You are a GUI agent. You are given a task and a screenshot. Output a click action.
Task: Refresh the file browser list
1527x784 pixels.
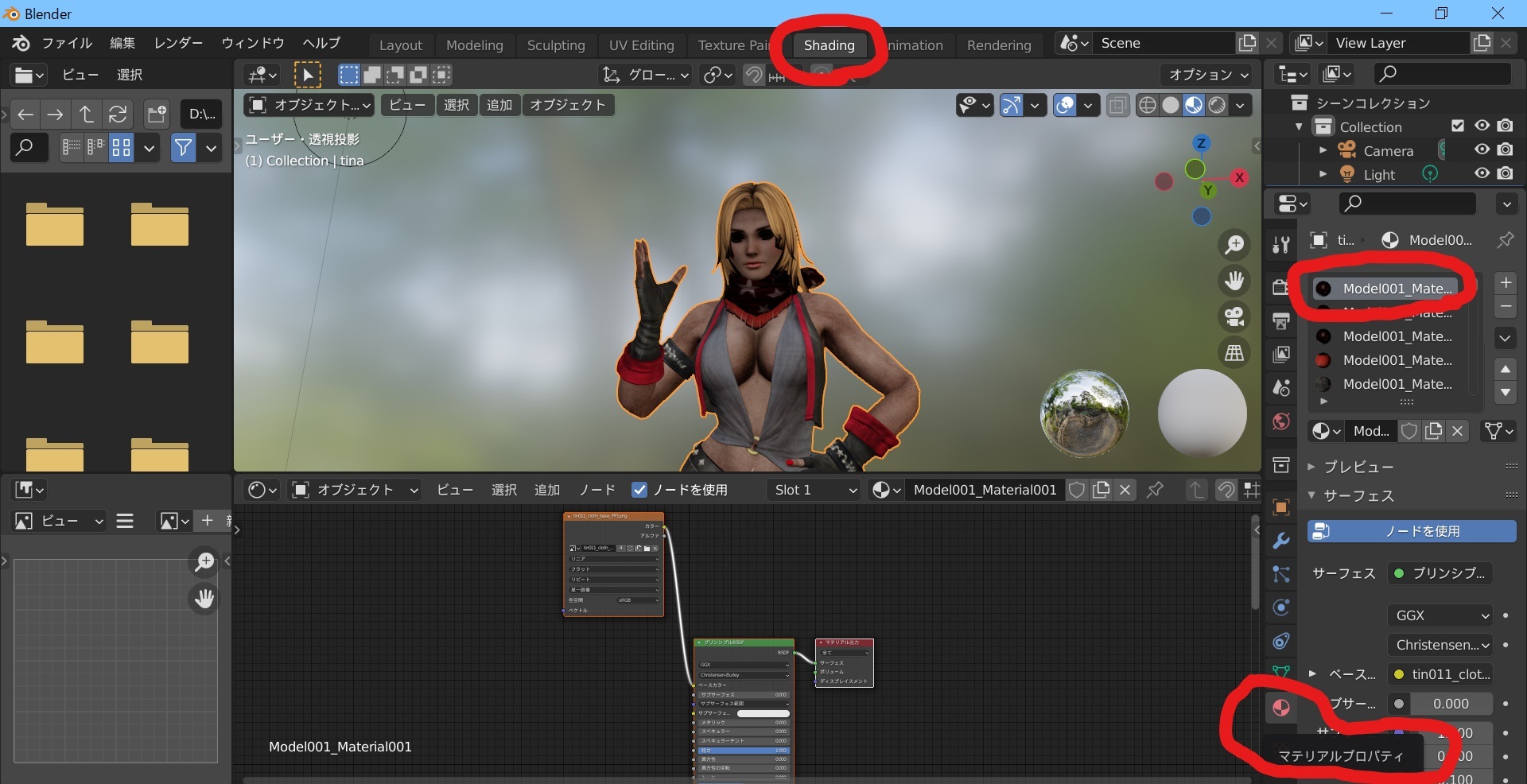[118, 114]
